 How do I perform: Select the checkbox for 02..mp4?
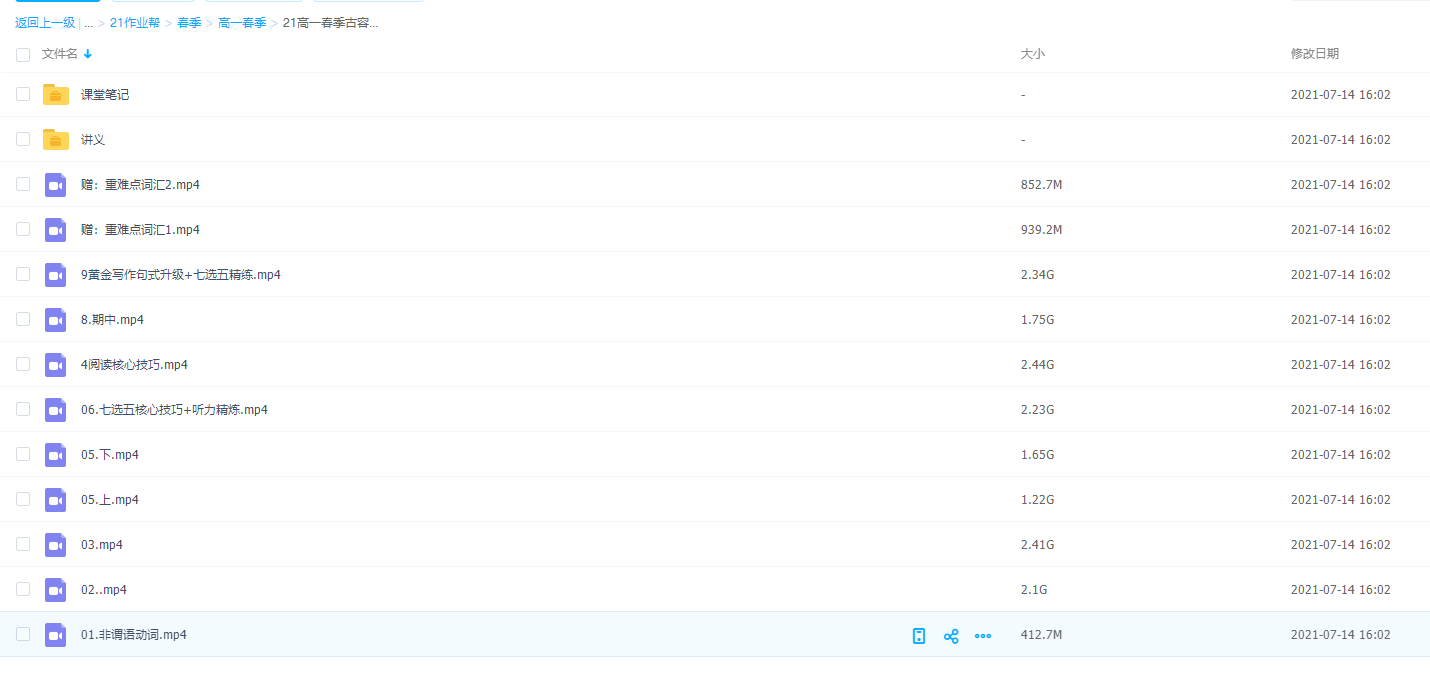coord(23,589)
